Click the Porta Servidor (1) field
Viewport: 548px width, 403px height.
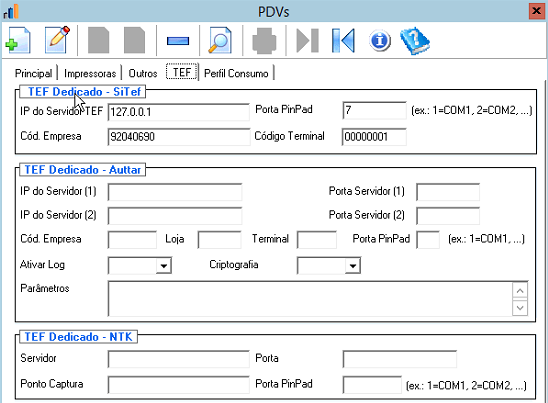[448, 192]
